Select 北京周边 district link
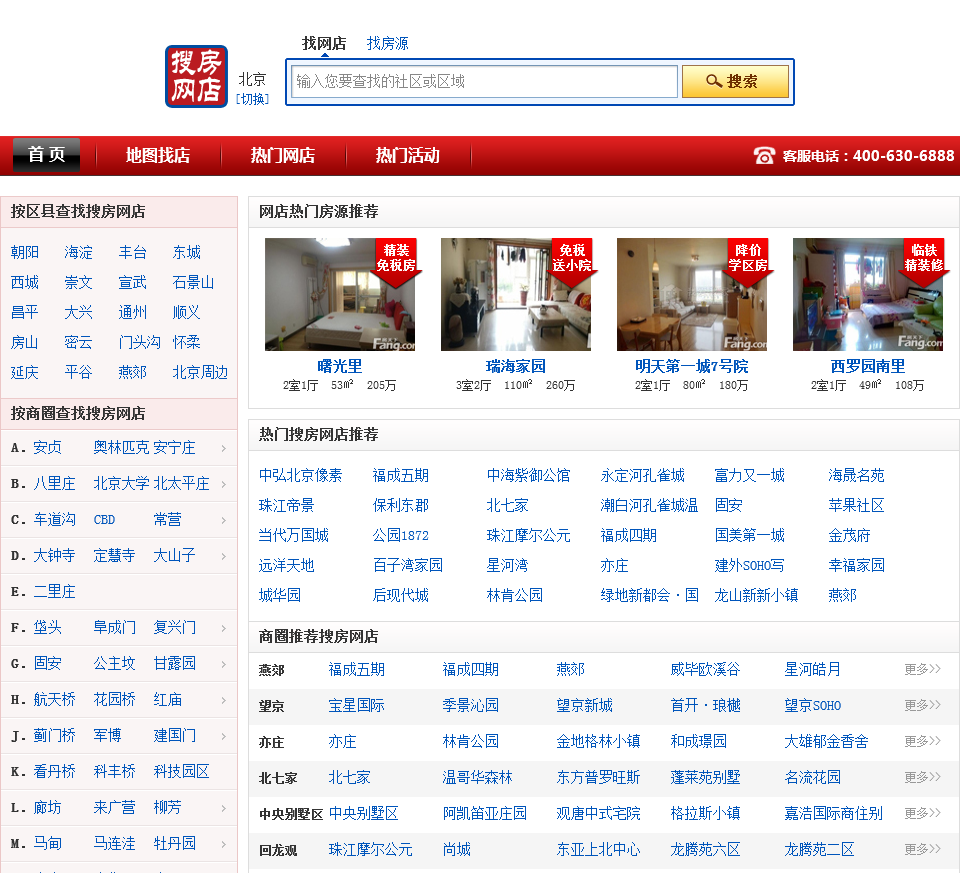The height and width of the screenshot is (873, 960). (200, 372)
